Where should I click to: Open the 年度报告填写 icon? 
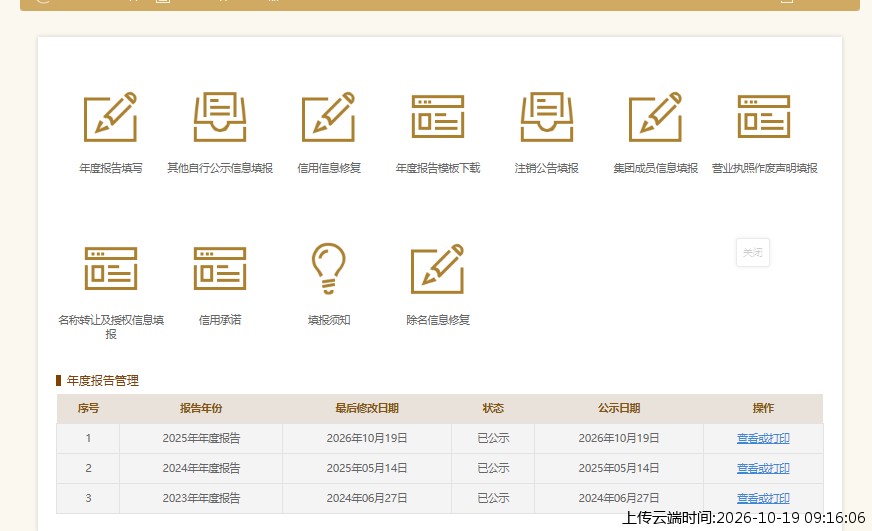tap(110, 117)
